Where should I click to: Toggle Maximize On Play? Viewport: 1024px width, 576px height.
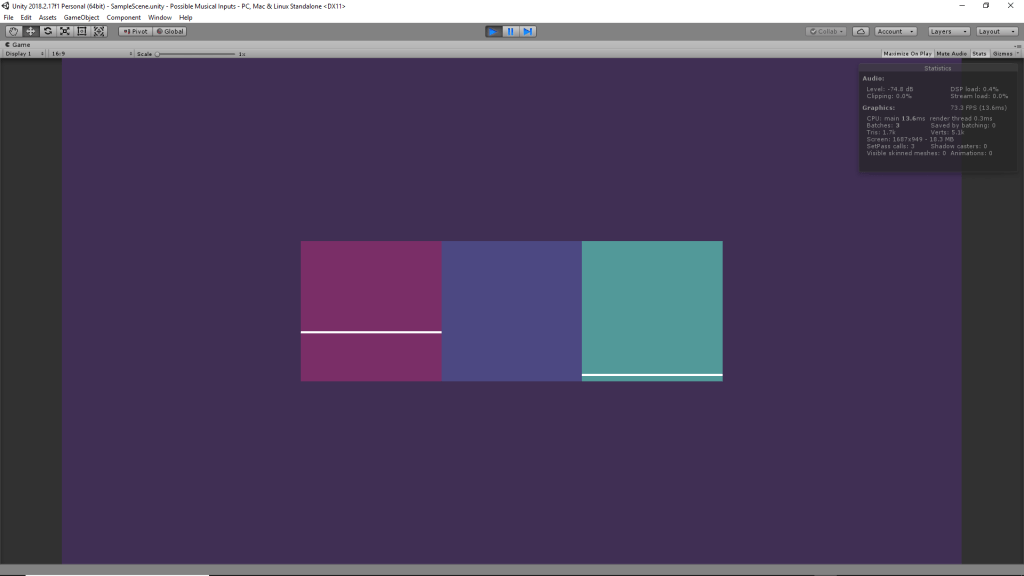907,53
